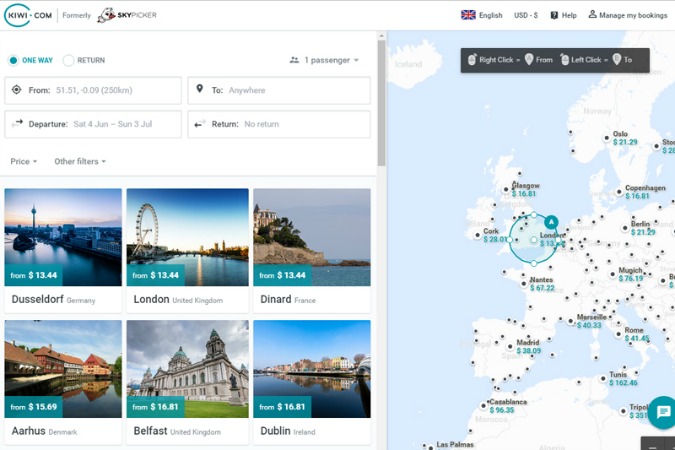Screen dimensions: 675x450
Task: Select the Return radio button
Action: click(x=68, y=60)
